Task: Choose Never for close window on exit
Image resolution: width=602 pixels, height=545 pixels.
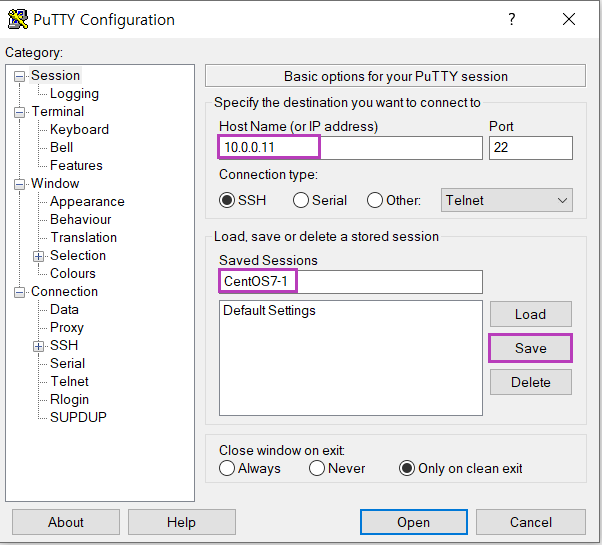Action: [x=317, y=468]
